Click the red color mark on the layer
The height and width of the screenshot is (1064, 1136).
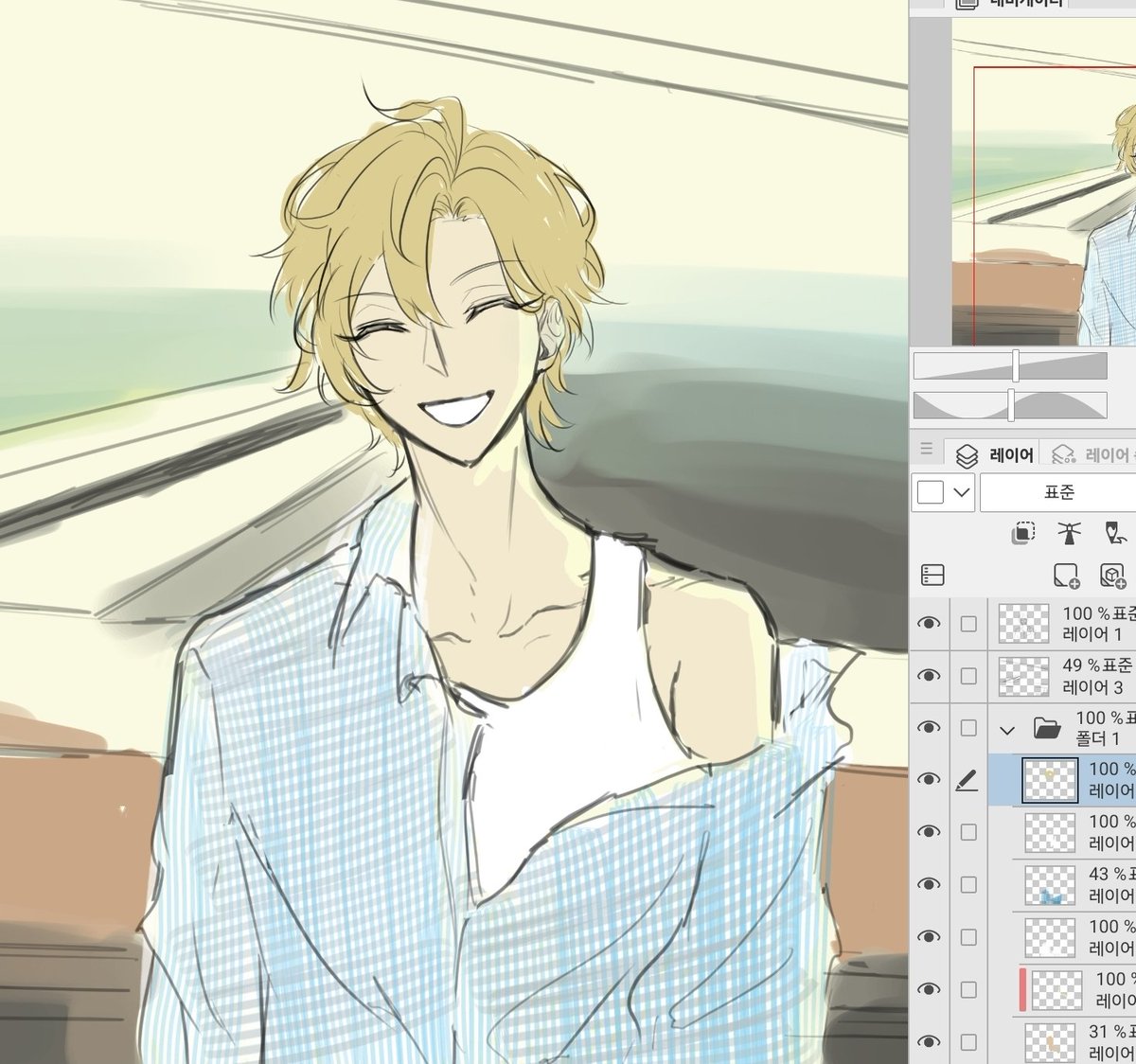[1022, 989]
